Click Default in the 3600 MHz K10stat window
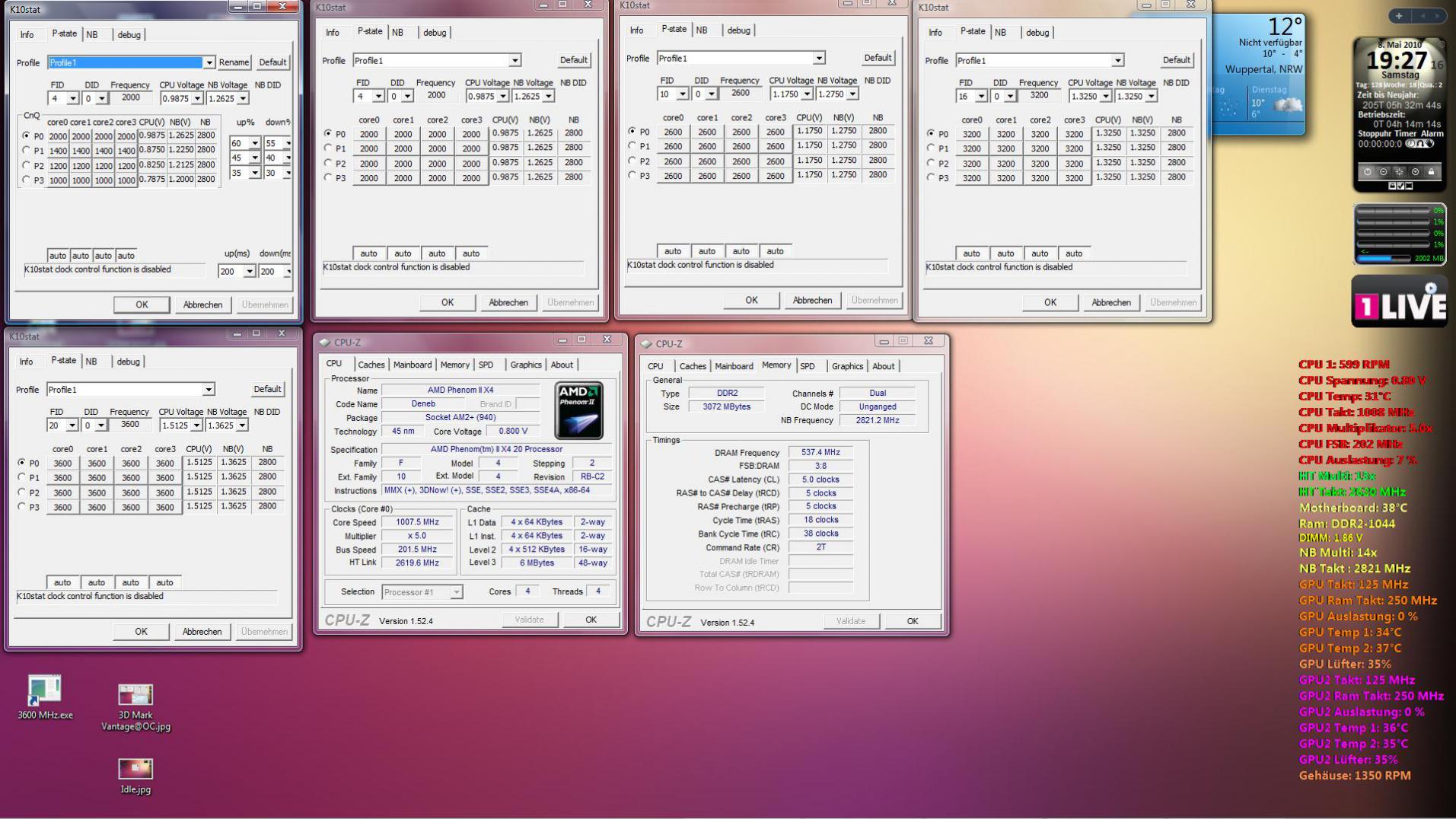Viewport: 1456px width, 819px height. click(267, 389)
